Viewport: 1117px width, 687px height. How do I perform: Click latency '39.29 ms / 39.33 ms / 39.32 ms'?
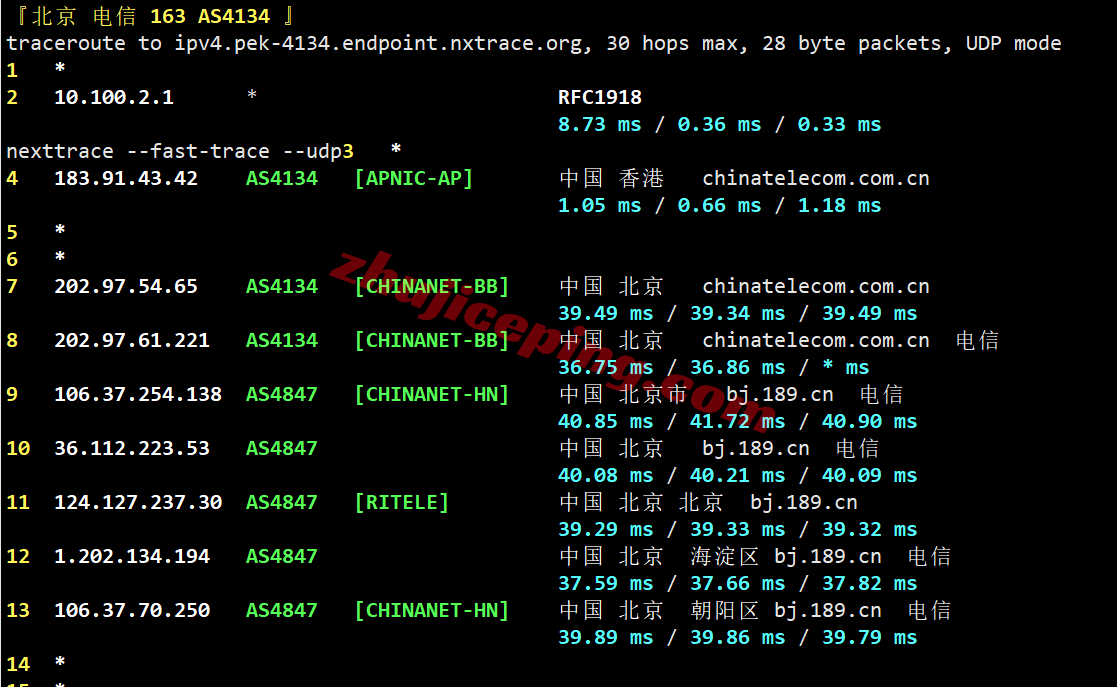click(737, 530)
